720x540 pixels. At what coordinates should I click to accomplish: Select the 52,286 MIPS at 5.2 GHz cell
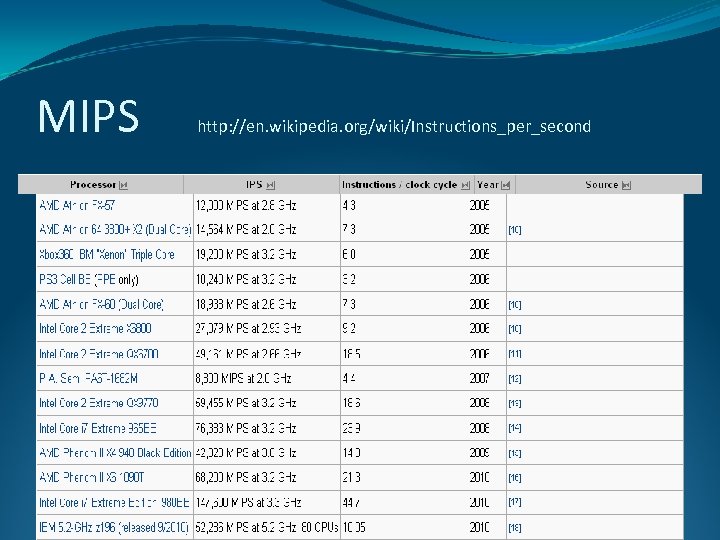click(267, 527)
